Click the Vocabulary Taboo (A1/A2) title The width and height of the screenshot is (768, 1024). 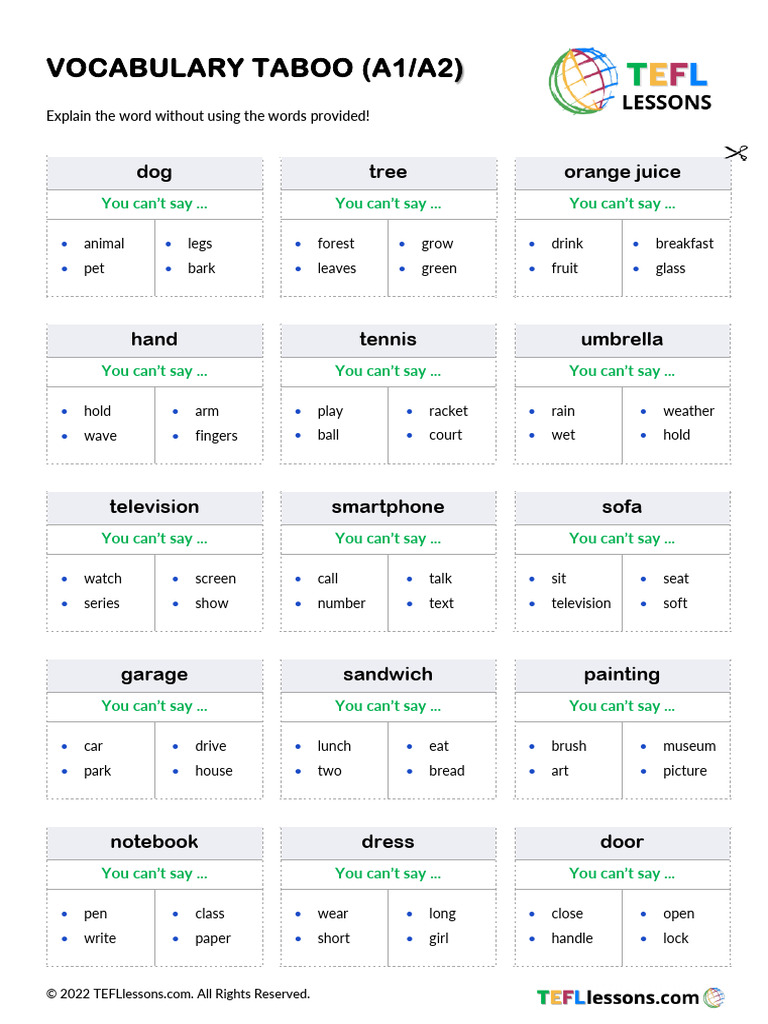point(255,68)
